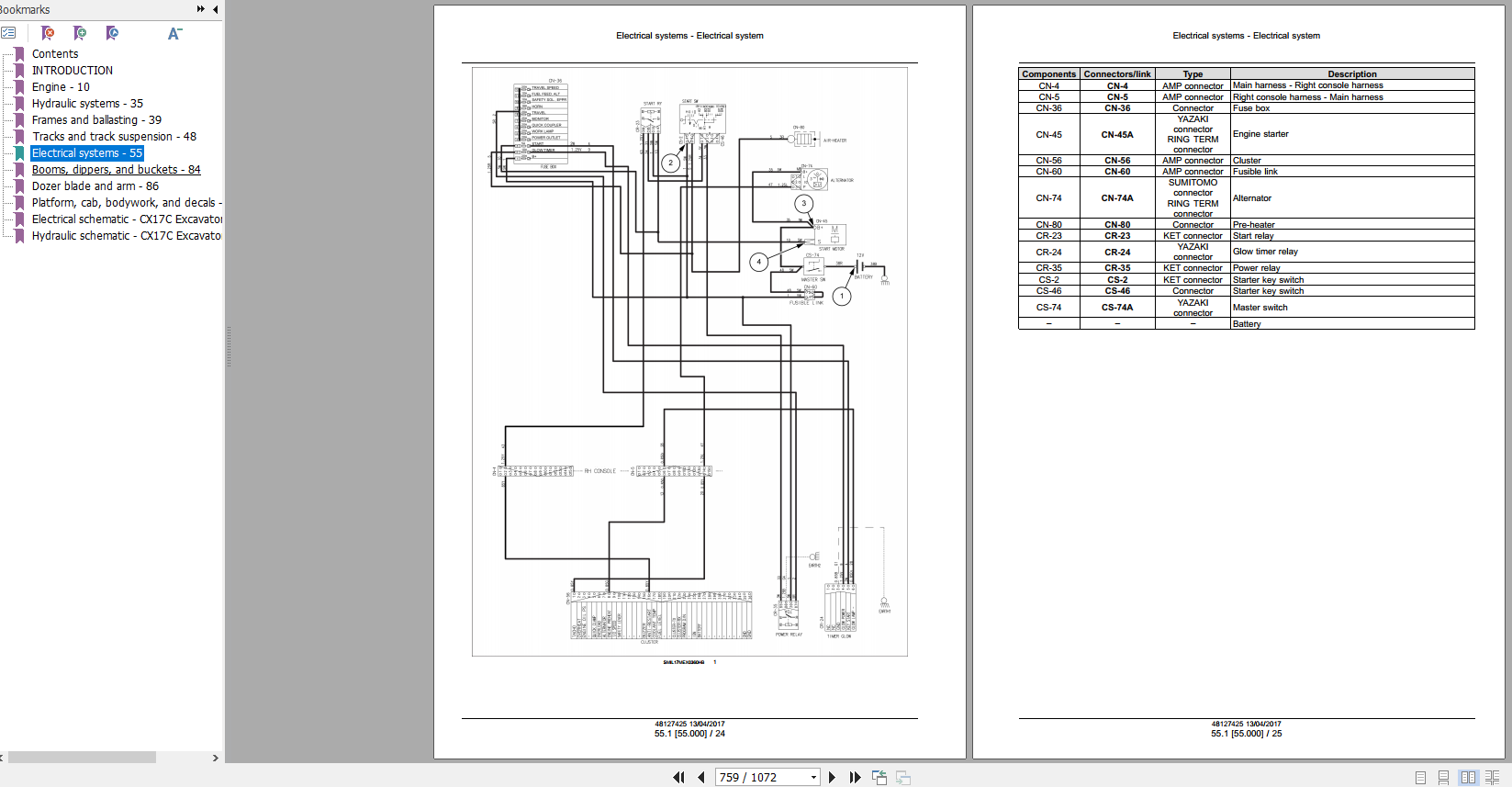This screenshot has width=1512, height=787.
Task: Go to the previous page
Action: [x=701, y=777]
